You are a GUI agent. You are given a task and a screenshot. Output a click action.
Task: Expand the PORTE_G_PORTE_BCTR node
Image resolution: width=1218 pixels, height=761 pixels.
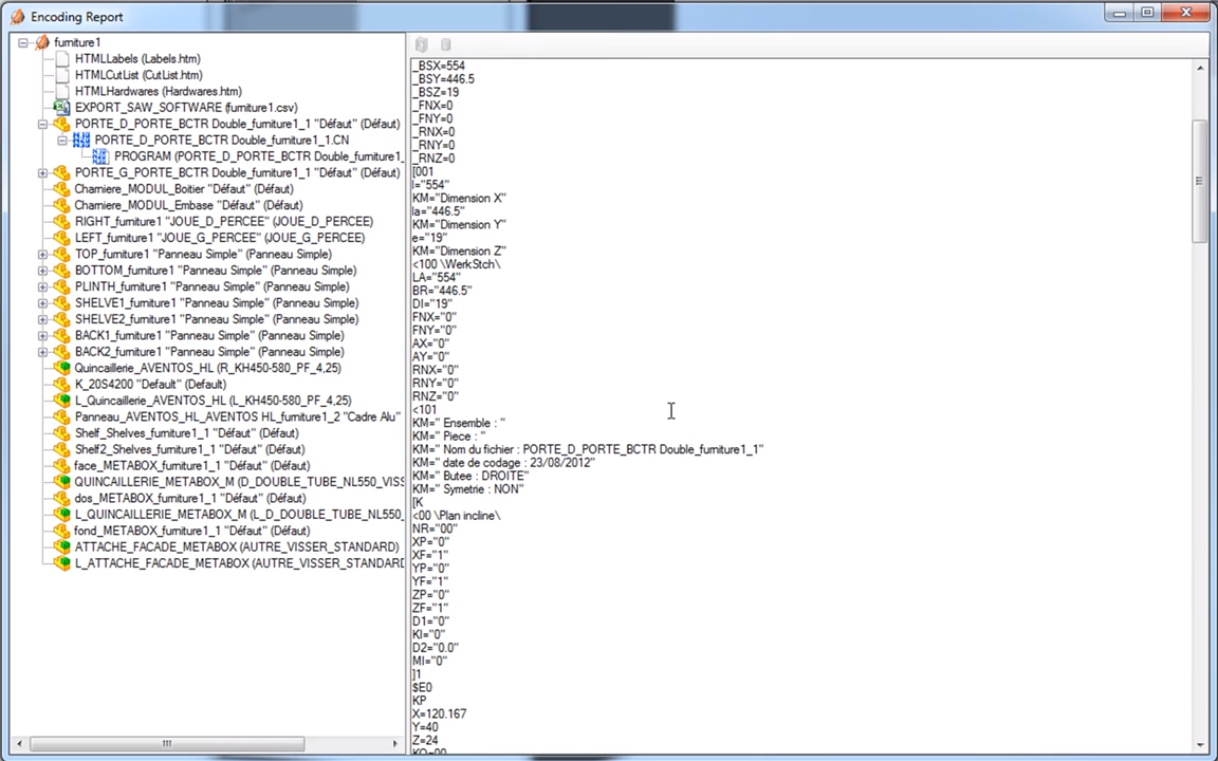[43, 173]
